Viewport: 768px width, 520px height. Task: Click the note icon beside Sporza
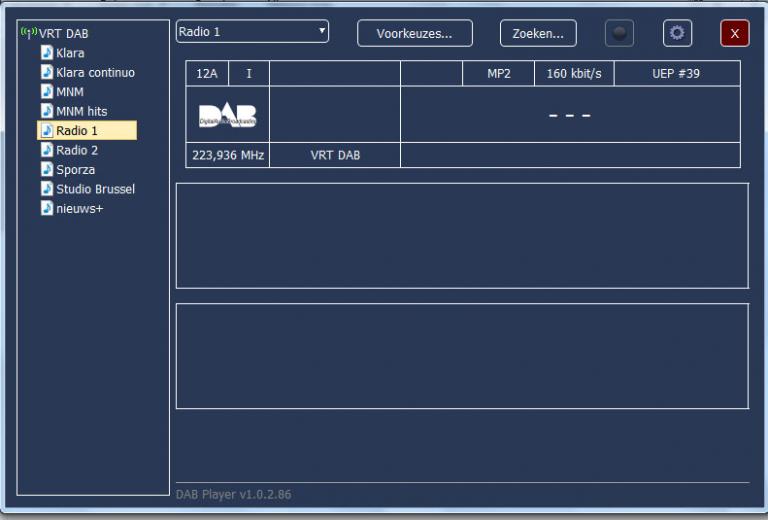click(47, 169)
